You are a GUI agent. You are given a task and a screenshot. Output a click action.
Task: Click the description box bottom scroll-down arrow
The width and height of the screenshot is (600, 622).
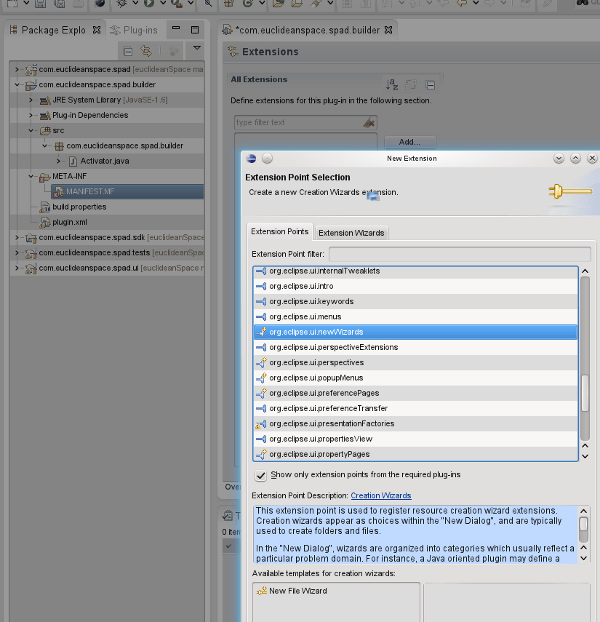pyautogui.click(x=583, y=558)
